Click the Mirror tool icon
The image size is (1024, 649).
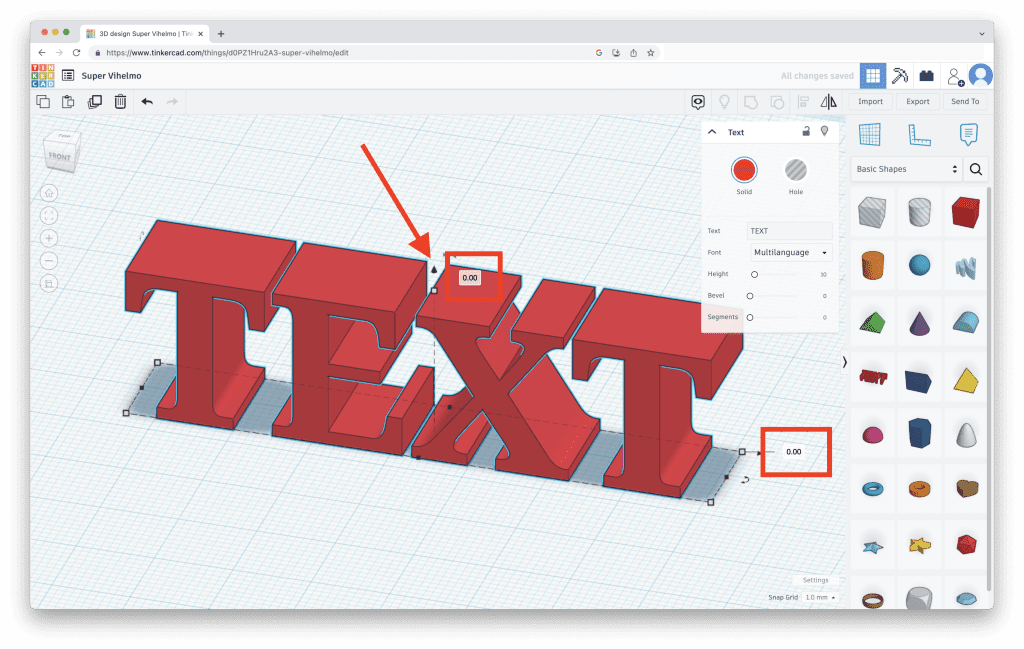click(828, 101)
